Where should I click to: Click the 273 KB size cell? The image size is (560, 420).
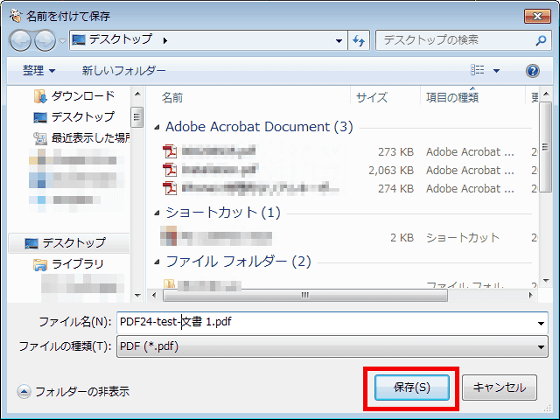coord(396,152)
